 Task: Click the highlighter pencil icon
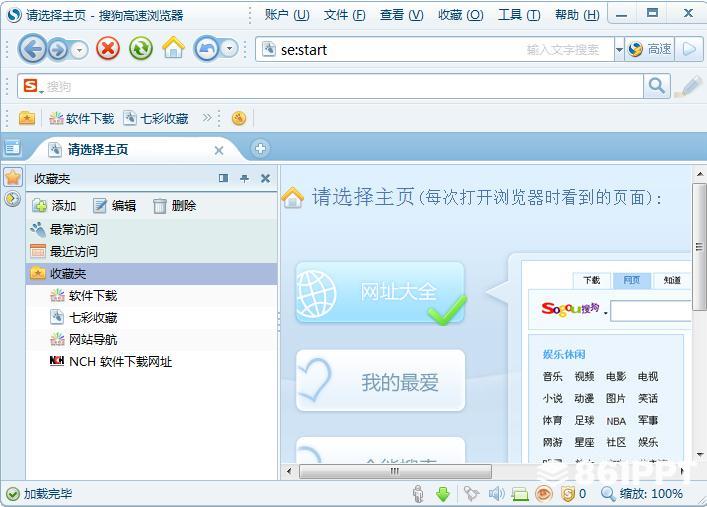[x=689, y=86]
